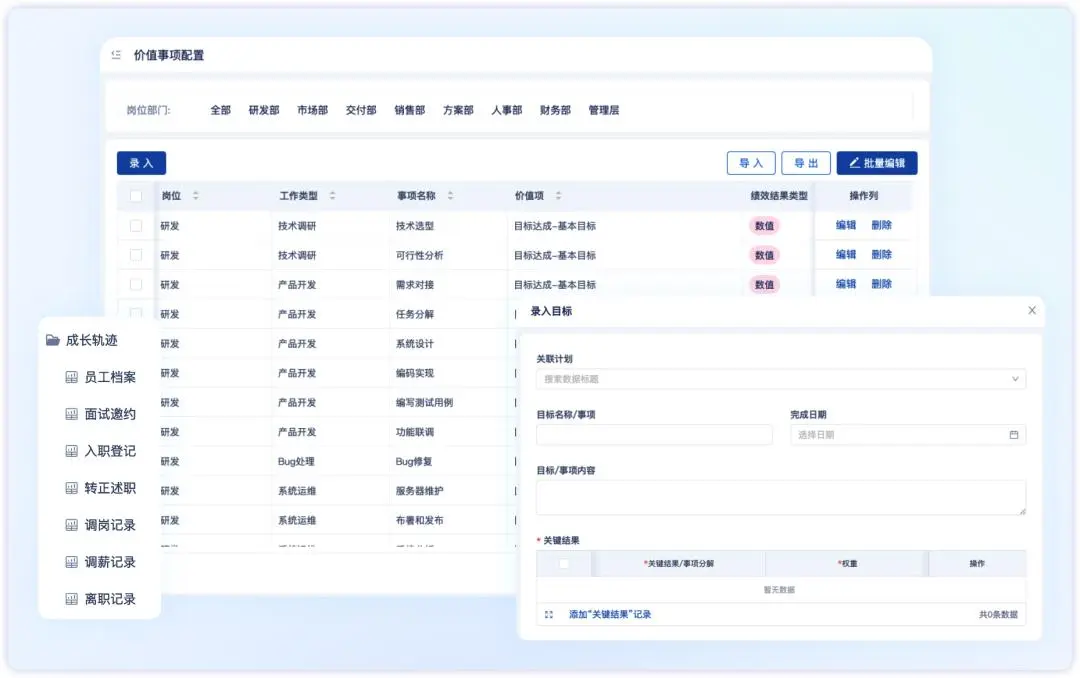Click 数值 tag in 技术选型 row

[x=764, y=225]
